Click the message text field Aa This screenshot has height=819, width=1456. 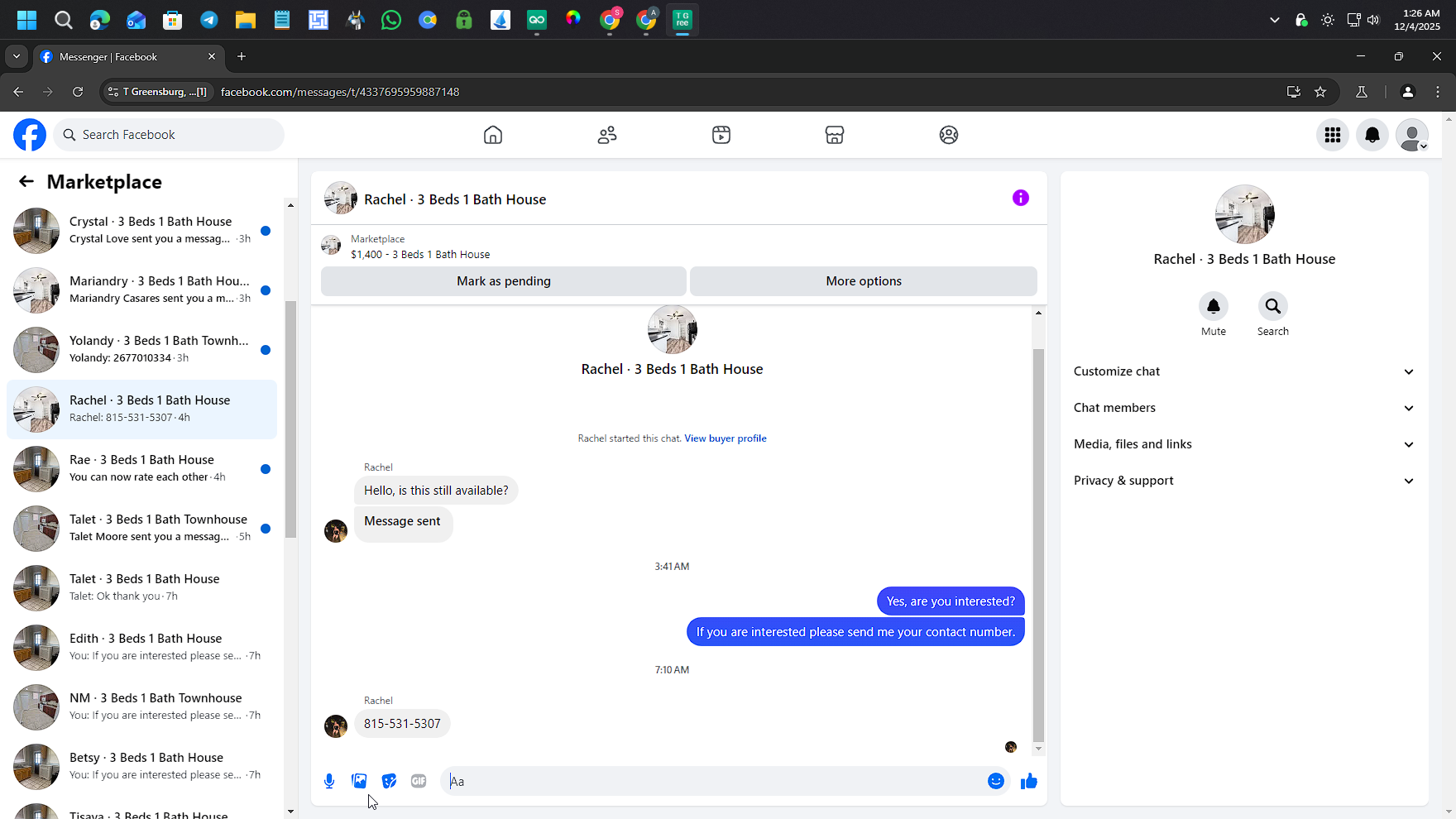coord(713,781)
